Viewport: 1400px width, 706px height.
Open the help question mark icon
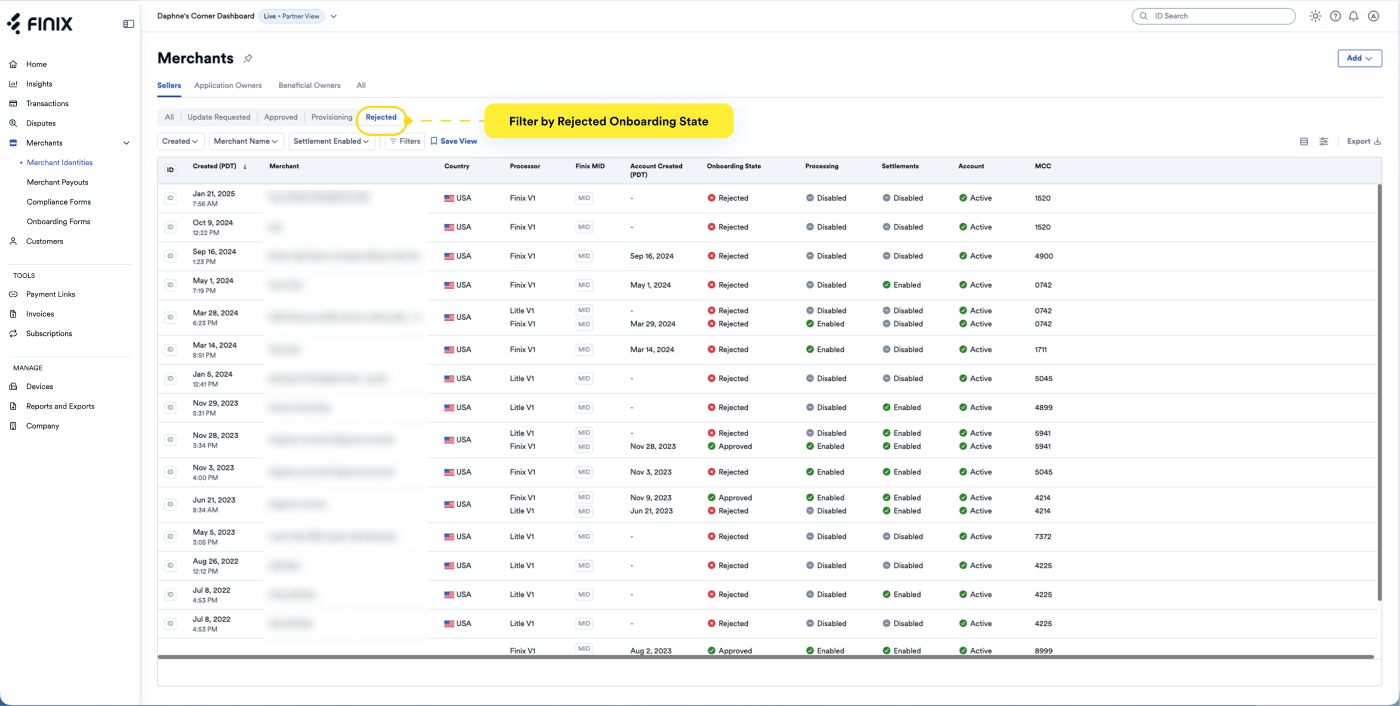coord(1335,16)
